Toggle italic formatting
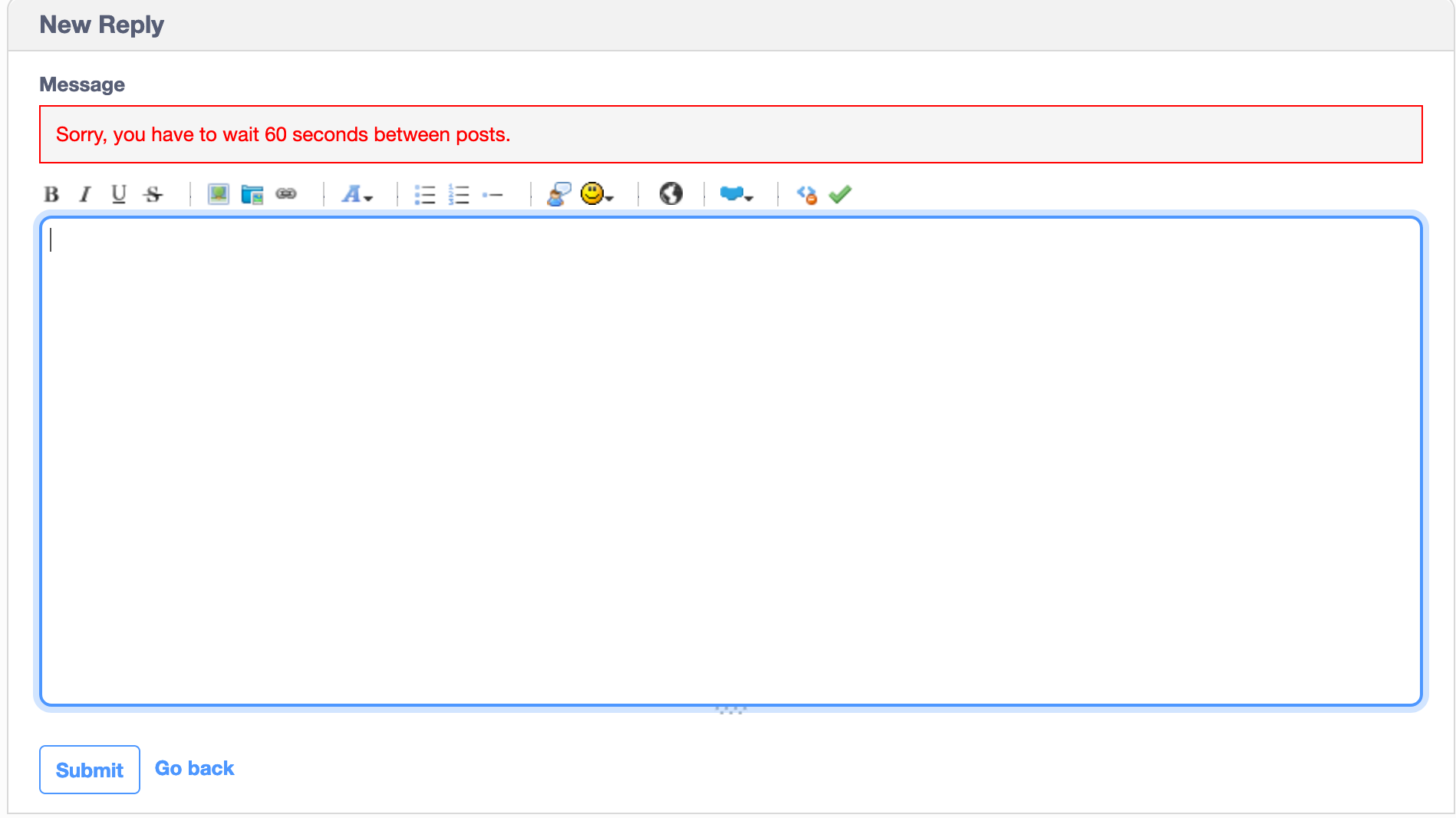Viewport: 1456px width, 818px height. [x=84, y=194]
